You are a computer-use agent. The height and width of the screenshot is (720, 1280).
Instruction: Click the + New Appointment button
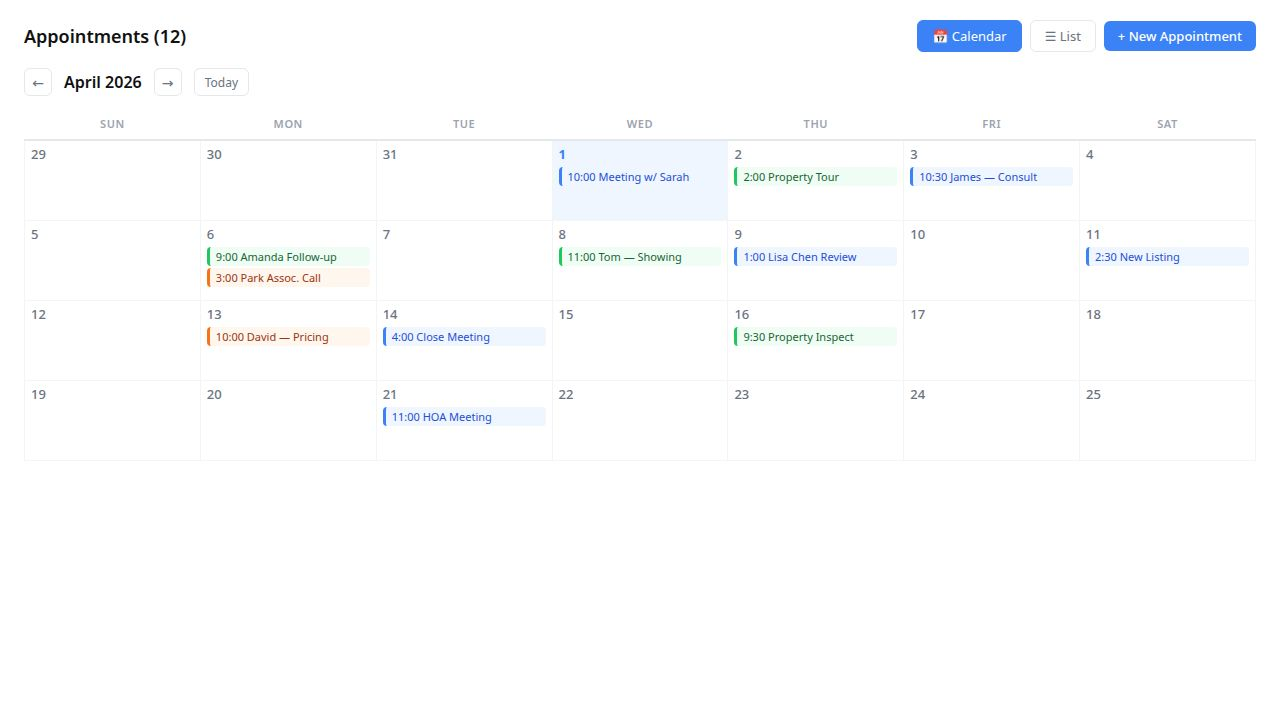tap(1179, 36)
